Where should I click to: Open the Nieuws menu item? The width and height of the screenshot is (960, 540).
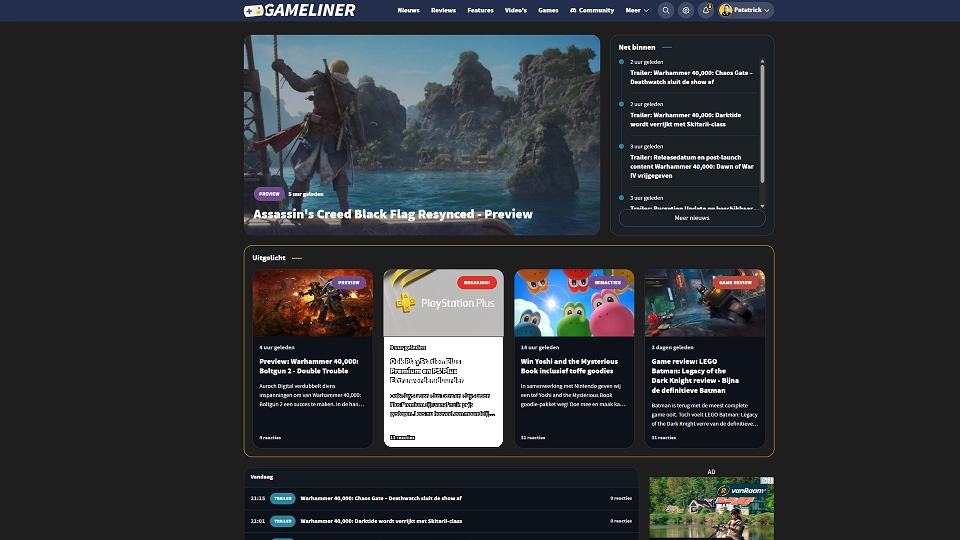pyautogui.click(x=408, y=10)
